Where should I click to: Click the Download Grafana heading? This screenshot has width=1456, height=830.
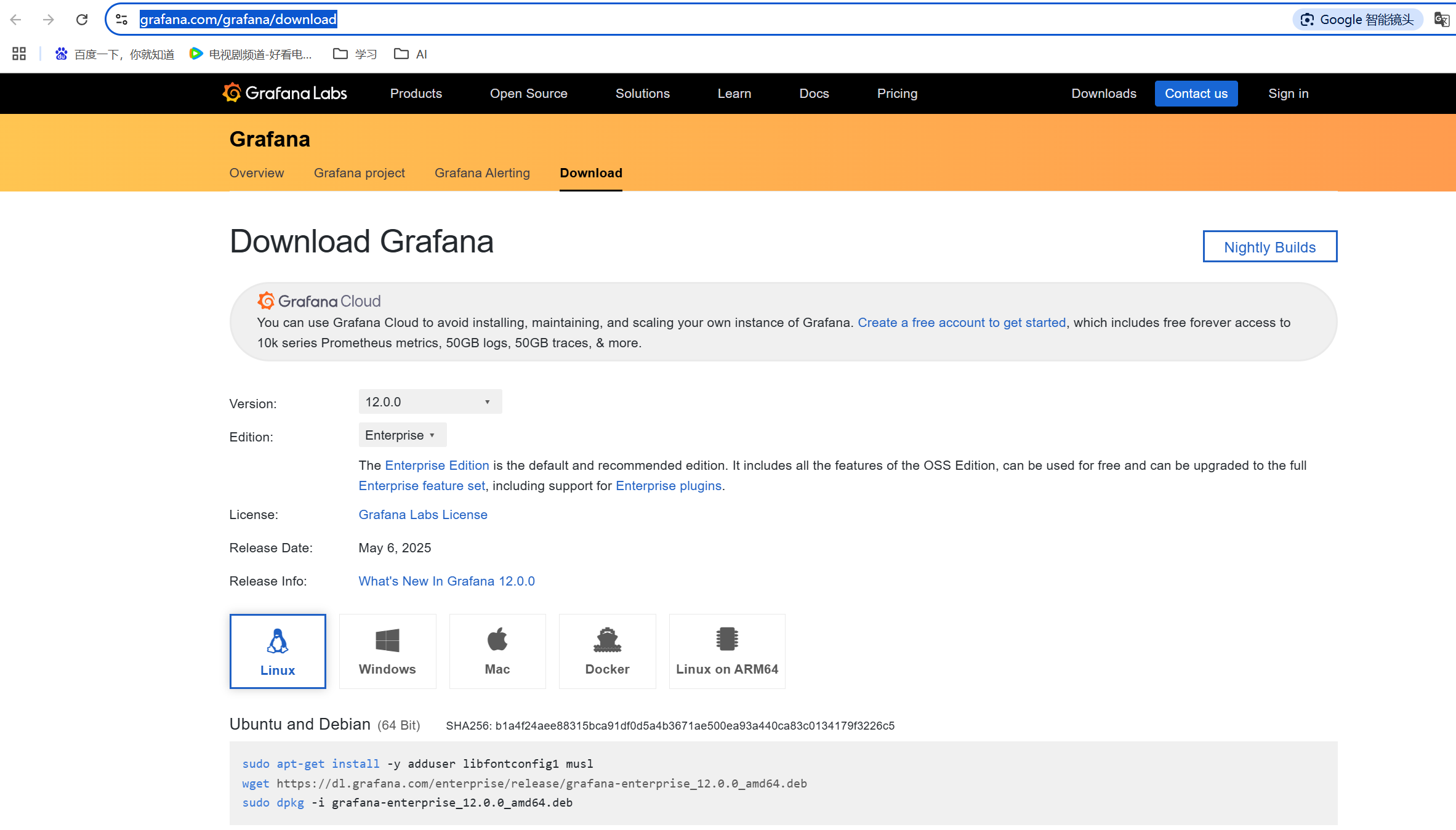point(361,241)
